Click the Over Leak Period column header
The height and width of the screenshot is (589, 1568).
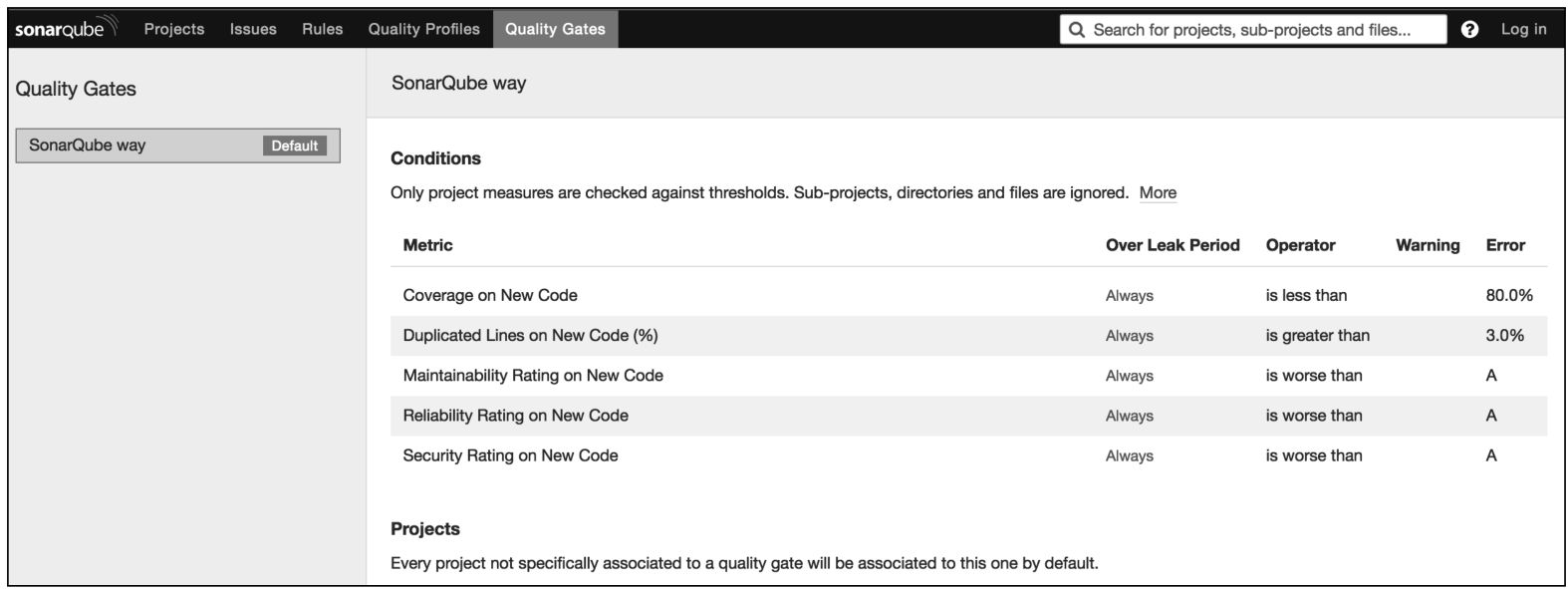(x=1173, y=245)
